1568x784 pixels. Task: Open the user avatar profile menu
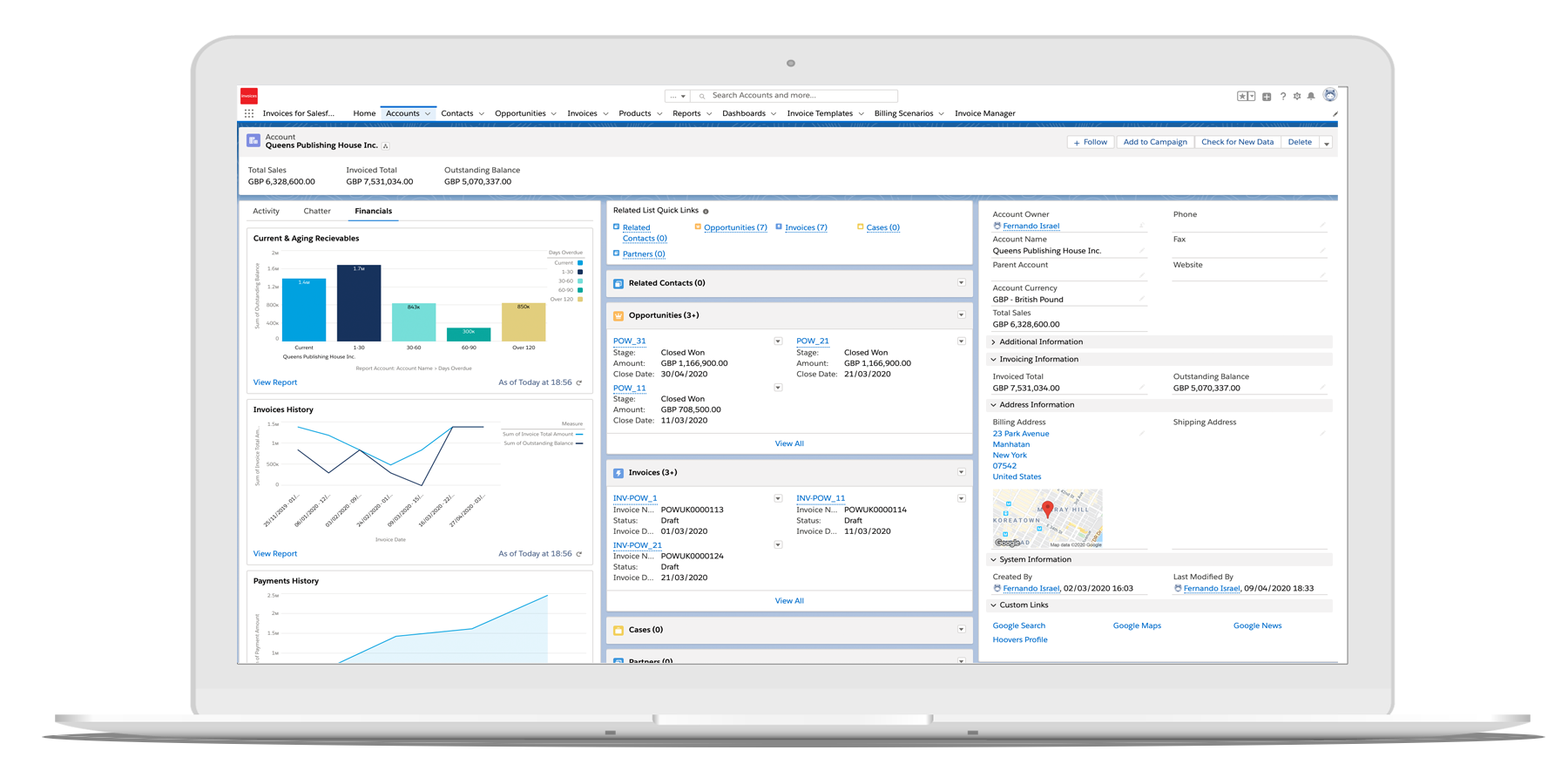click(1329, 95)
